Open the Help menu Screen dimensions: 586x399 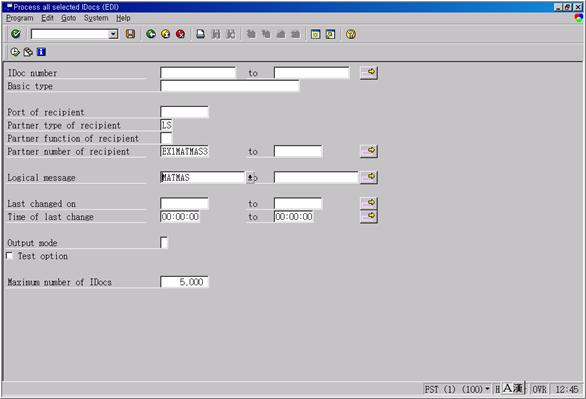click(x=123, y=18)
